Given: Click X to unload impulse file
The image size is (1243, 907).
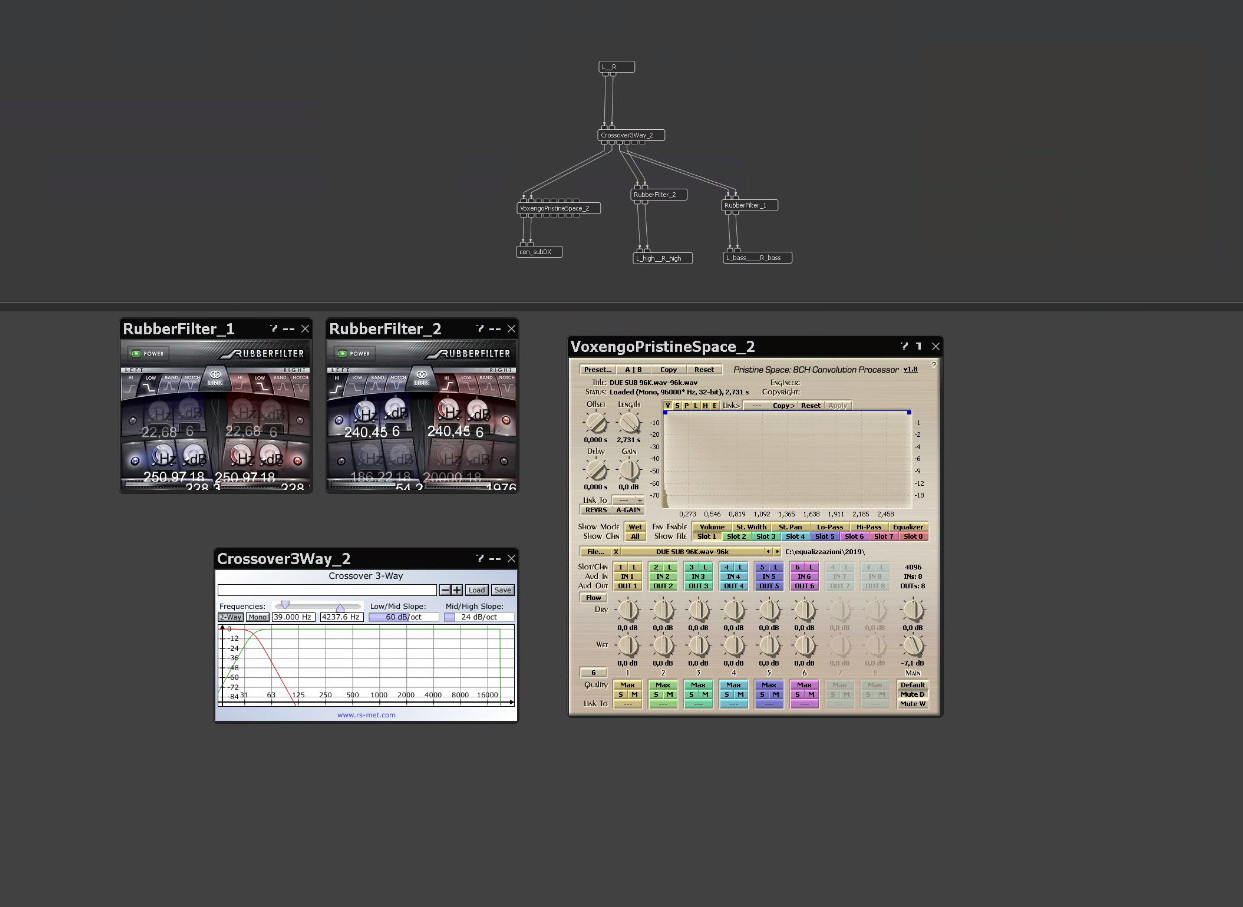Looking at the screenshot, I should (616, 552).
